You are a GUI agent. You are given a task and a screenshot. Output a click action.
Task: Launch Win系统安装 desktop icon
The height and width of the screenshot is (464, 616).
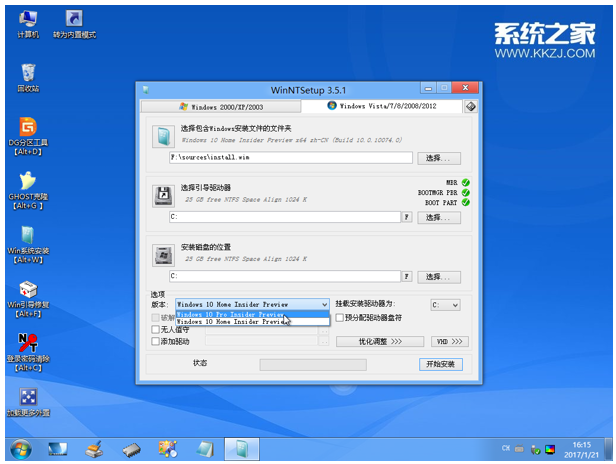click(28, 244)
